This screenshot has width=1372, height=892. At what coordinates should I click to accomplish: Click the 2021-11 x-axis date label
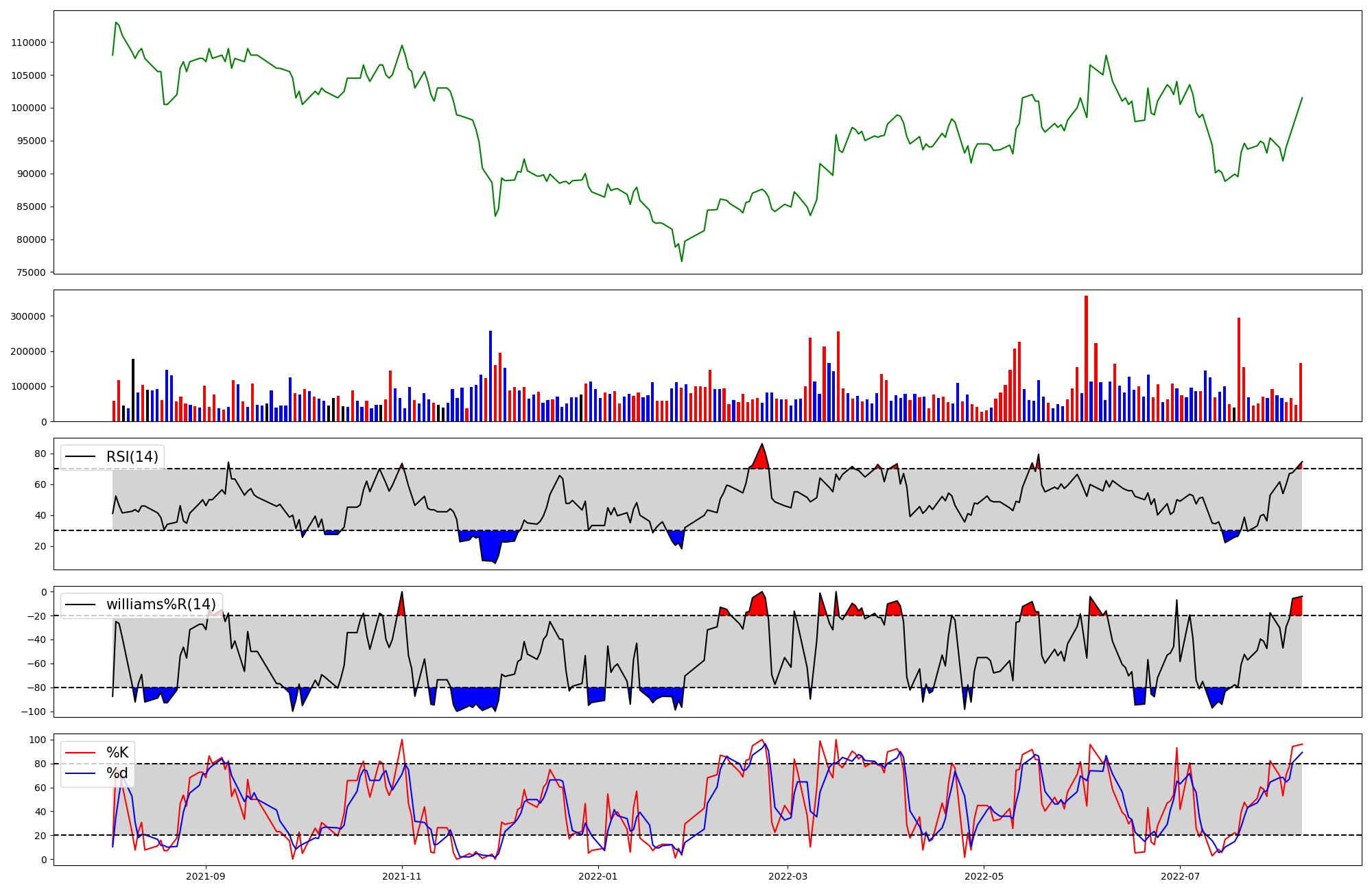coord(402,876)
